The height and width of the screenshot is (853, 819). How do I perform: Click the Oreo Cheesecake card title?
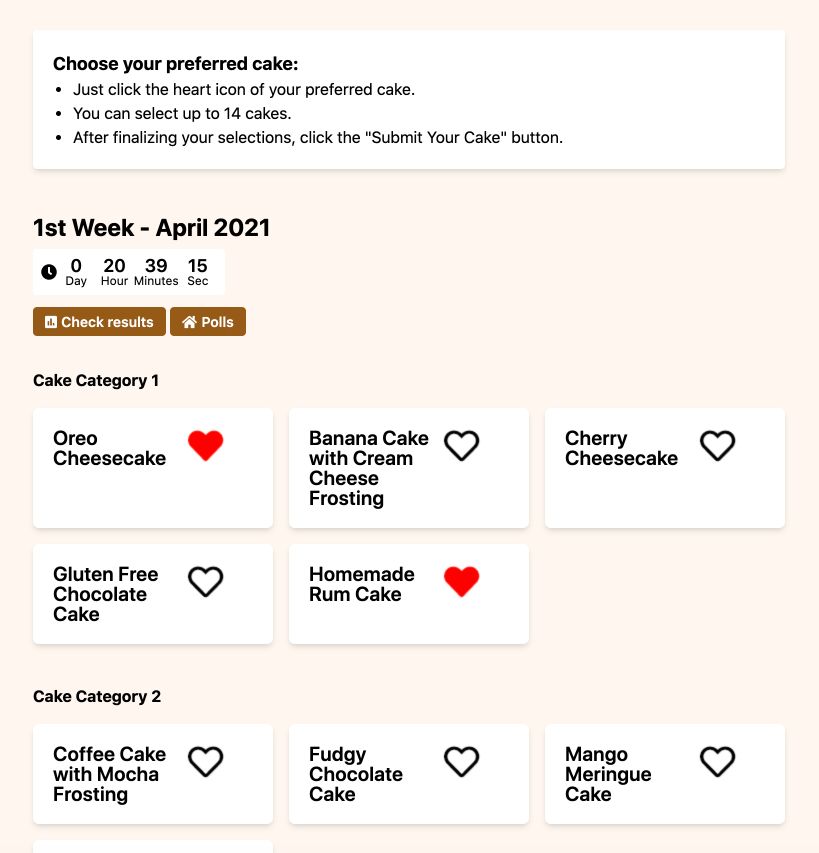tap(109, 449)
